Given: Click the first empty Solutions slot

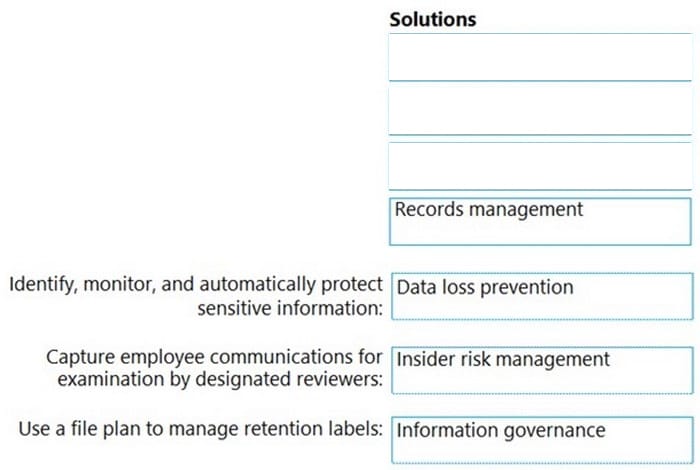Looking at the screenshot, I should [x=540, y=57].
